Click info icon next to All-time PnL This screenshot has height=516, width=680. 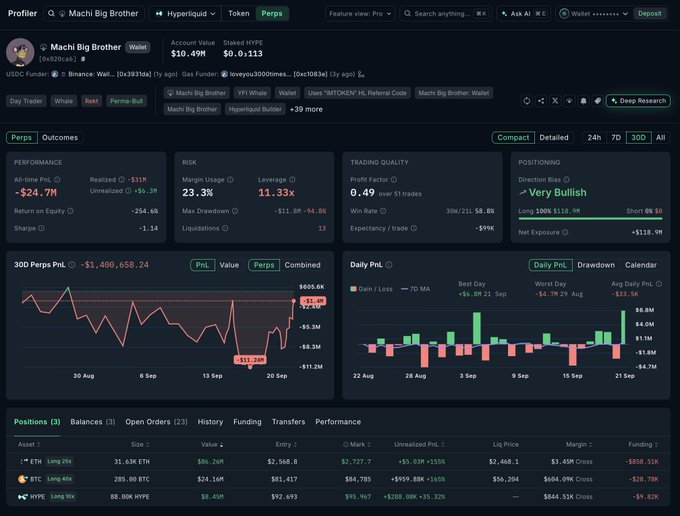[57, 180]
